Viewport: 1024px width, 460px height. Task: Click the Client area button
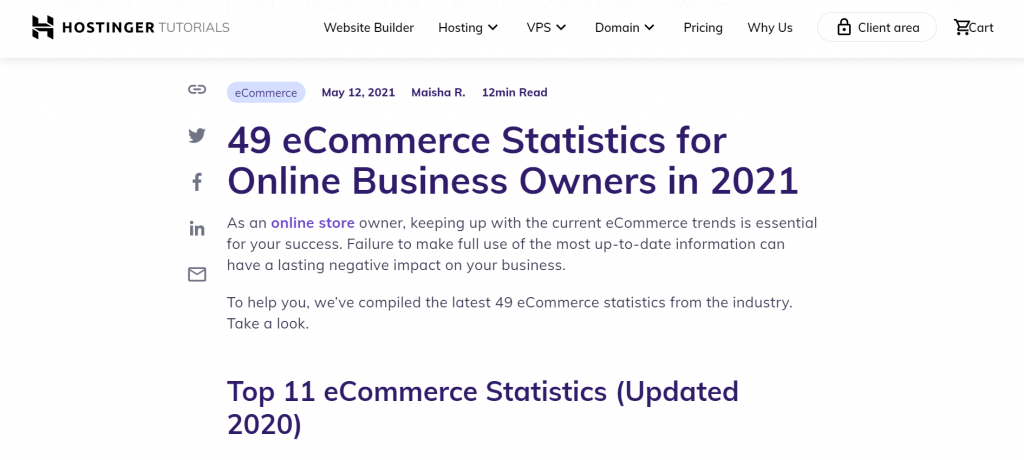(x=877, y=27)
